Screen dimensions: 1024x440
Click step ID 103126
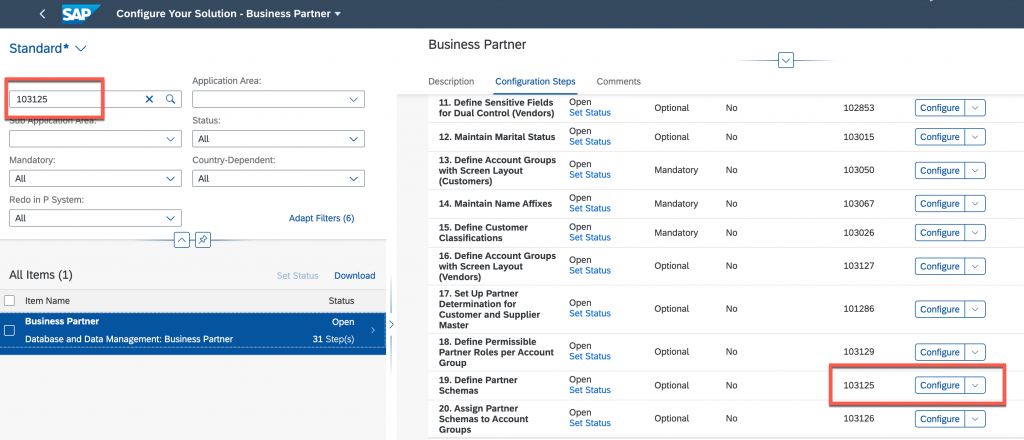click(859, 418)
